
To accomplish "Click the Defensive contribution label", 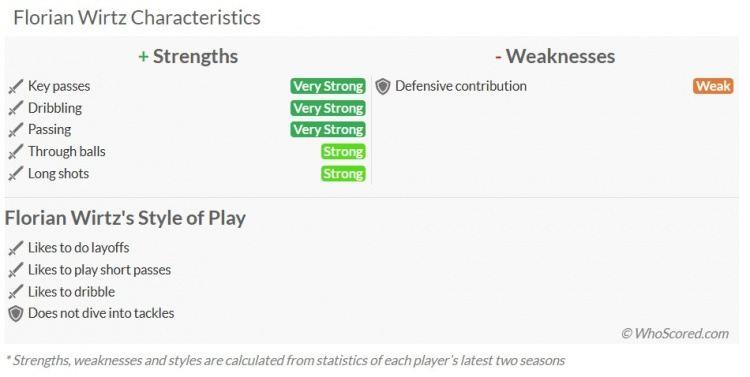I will pyautogui.click(x=461, y=86).
